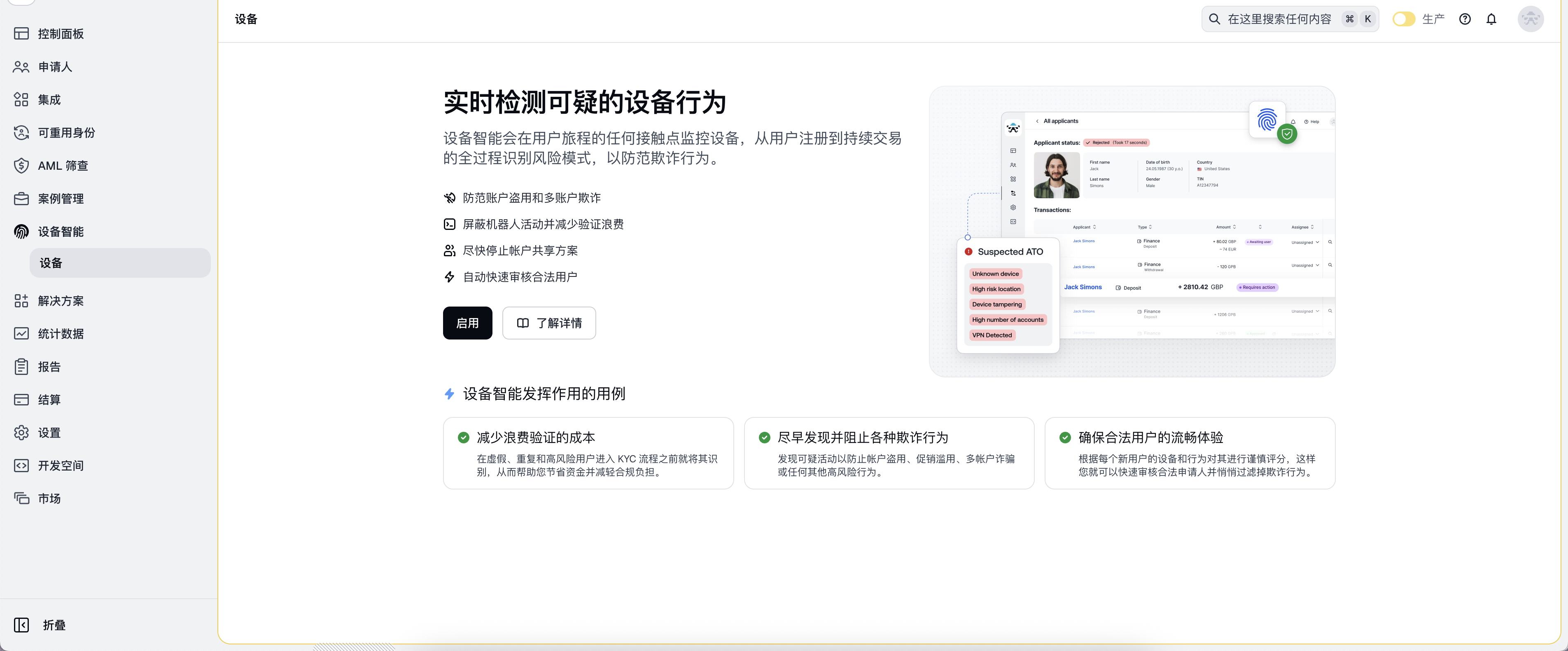
Task: Click the heading 设备智能发挥作用的用例
Action: tap(544, 394)
